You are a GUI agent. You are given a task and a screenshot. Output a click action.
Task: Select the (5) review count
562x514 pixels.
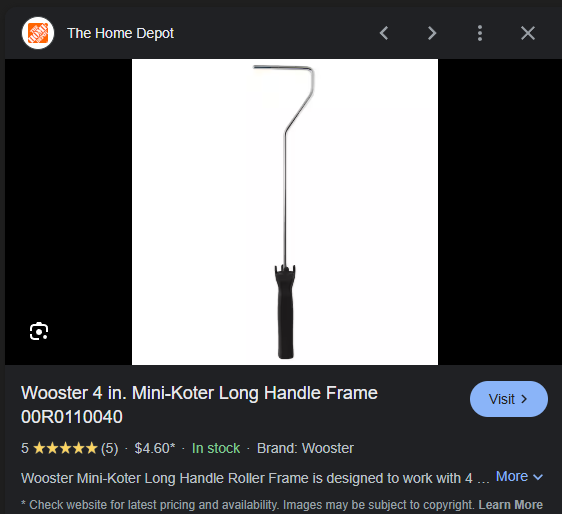pos(110,448)
